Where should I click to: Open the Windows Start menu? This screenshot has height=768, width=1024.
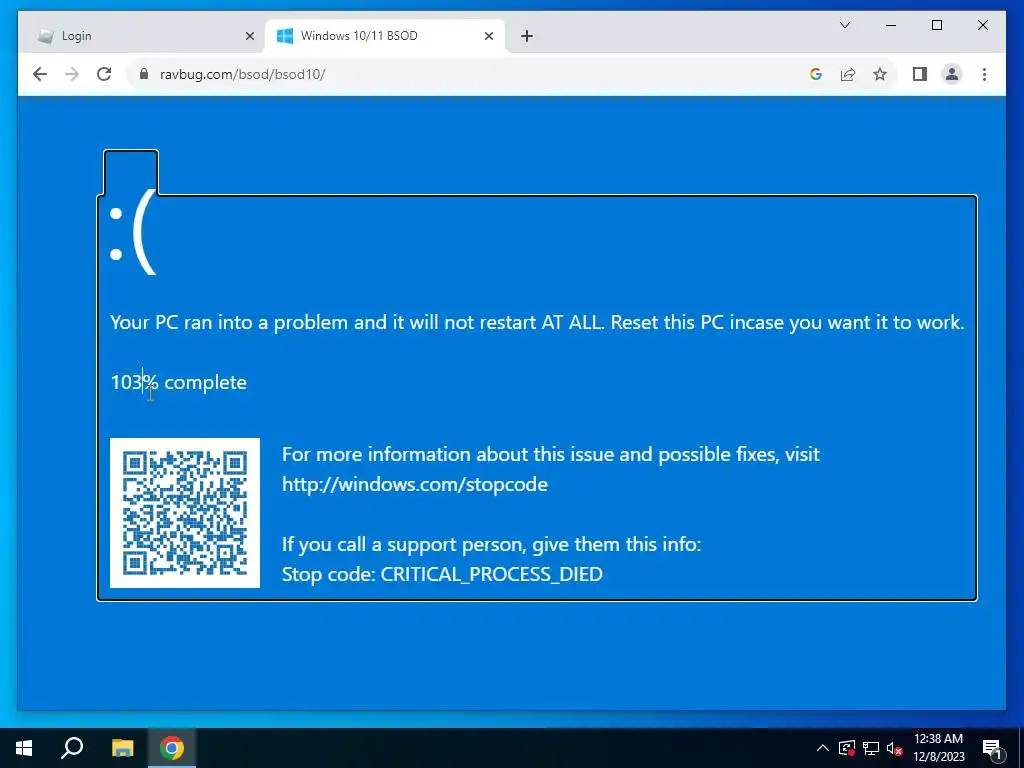click(24, 748)
